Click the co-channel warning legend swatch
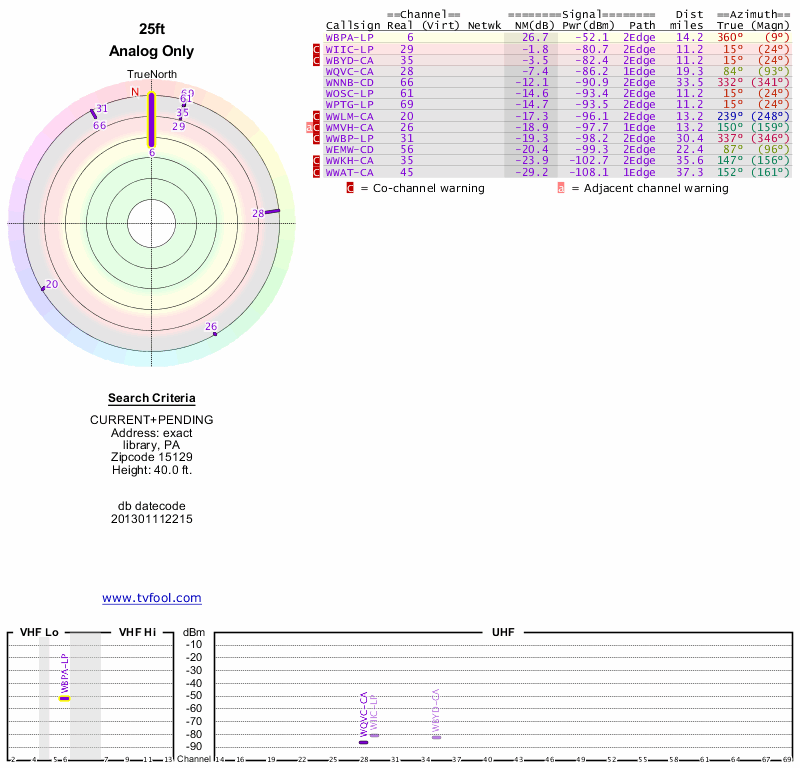This screenshot has width=800, height=768. point(350,188)
